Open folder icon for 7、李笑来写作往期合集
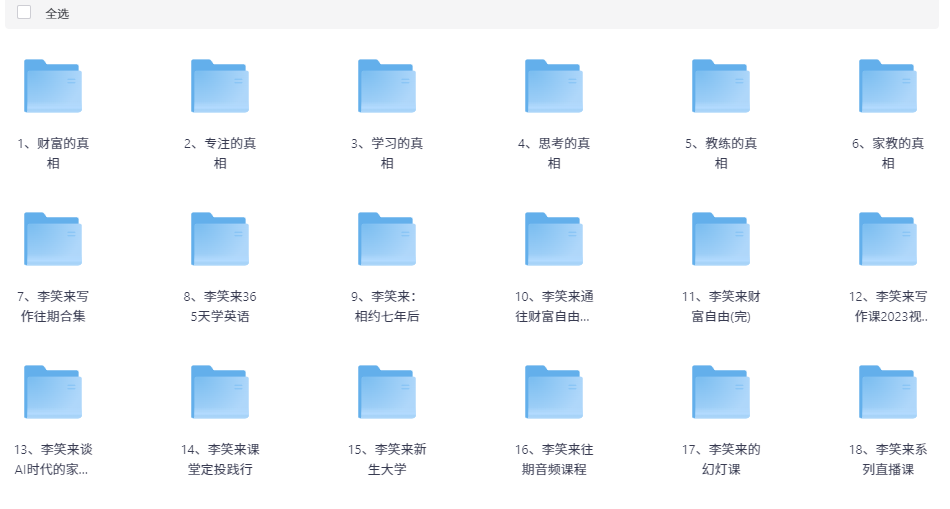 pos(53,239)
